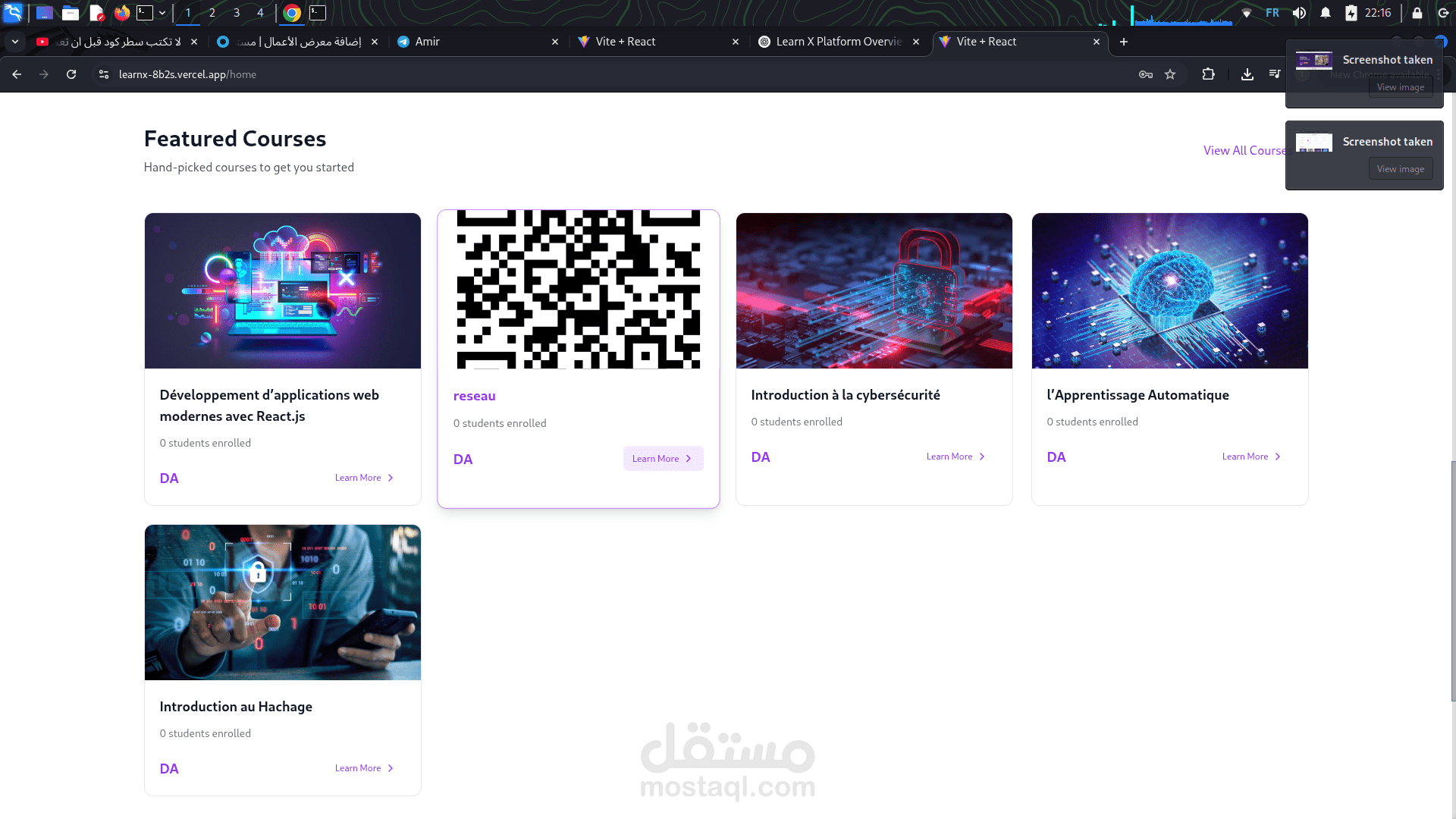Click Learn More on Apprentissage Automatique course
Viewport: 1456px width, 819px height.
click(x=1251, y=457)
